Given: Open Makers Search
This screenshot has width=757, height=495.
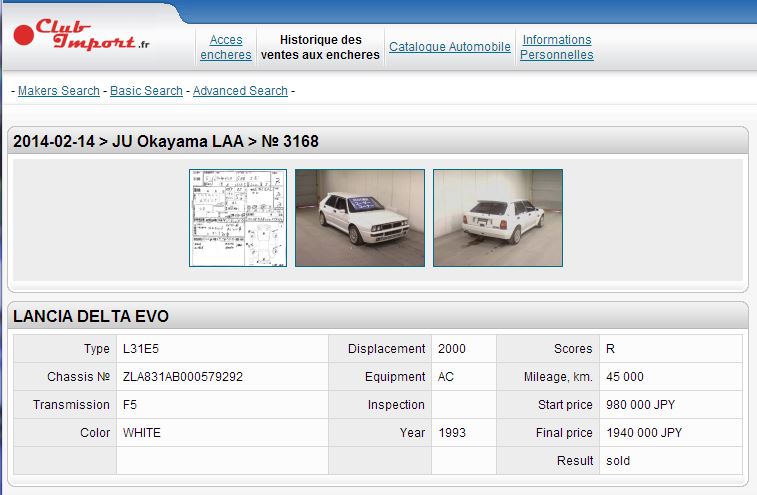Looking at the screenshot, I should coord(58,90).
